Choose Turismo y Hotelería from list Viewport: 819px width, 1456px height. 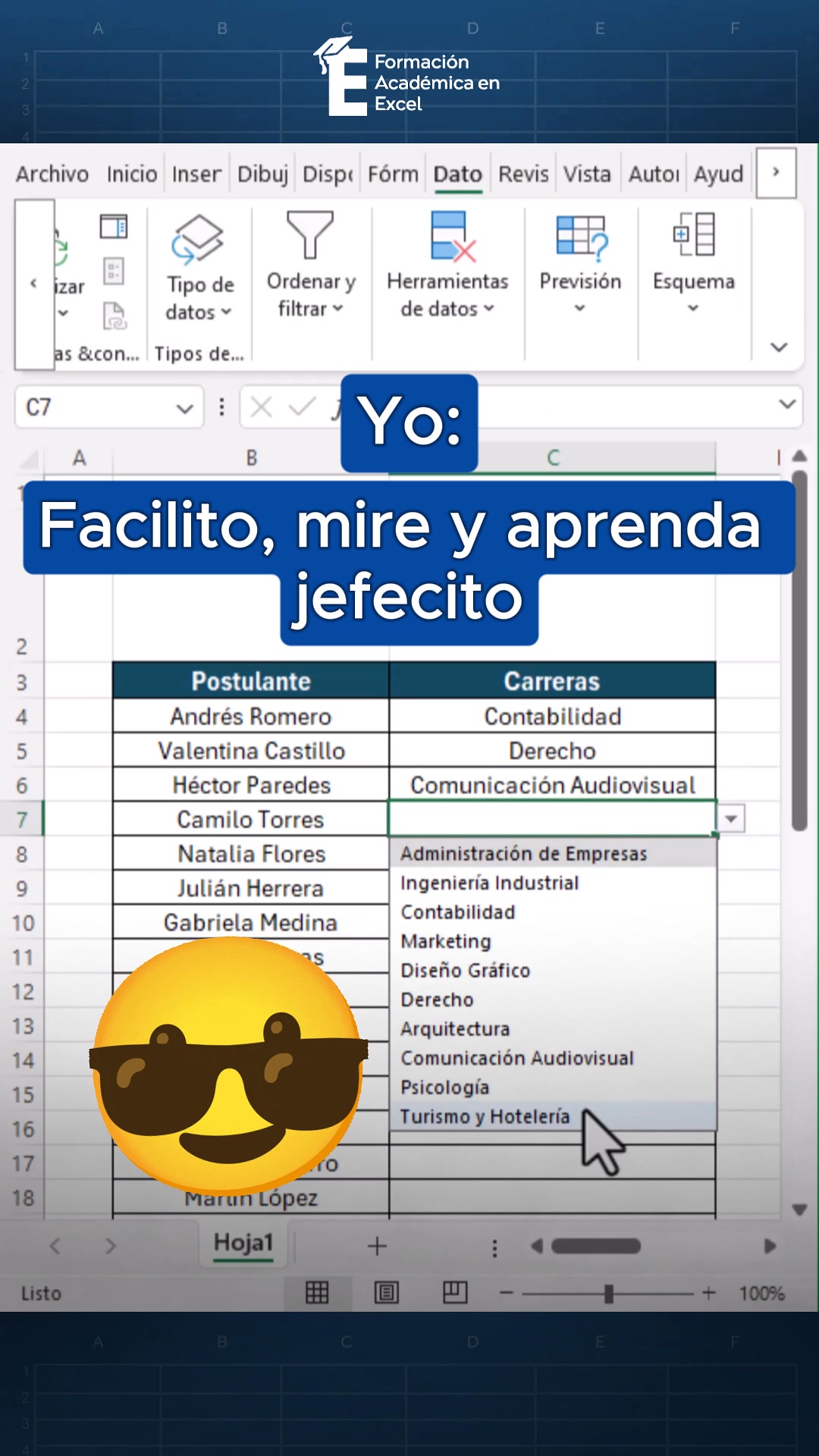[553, 1116]
